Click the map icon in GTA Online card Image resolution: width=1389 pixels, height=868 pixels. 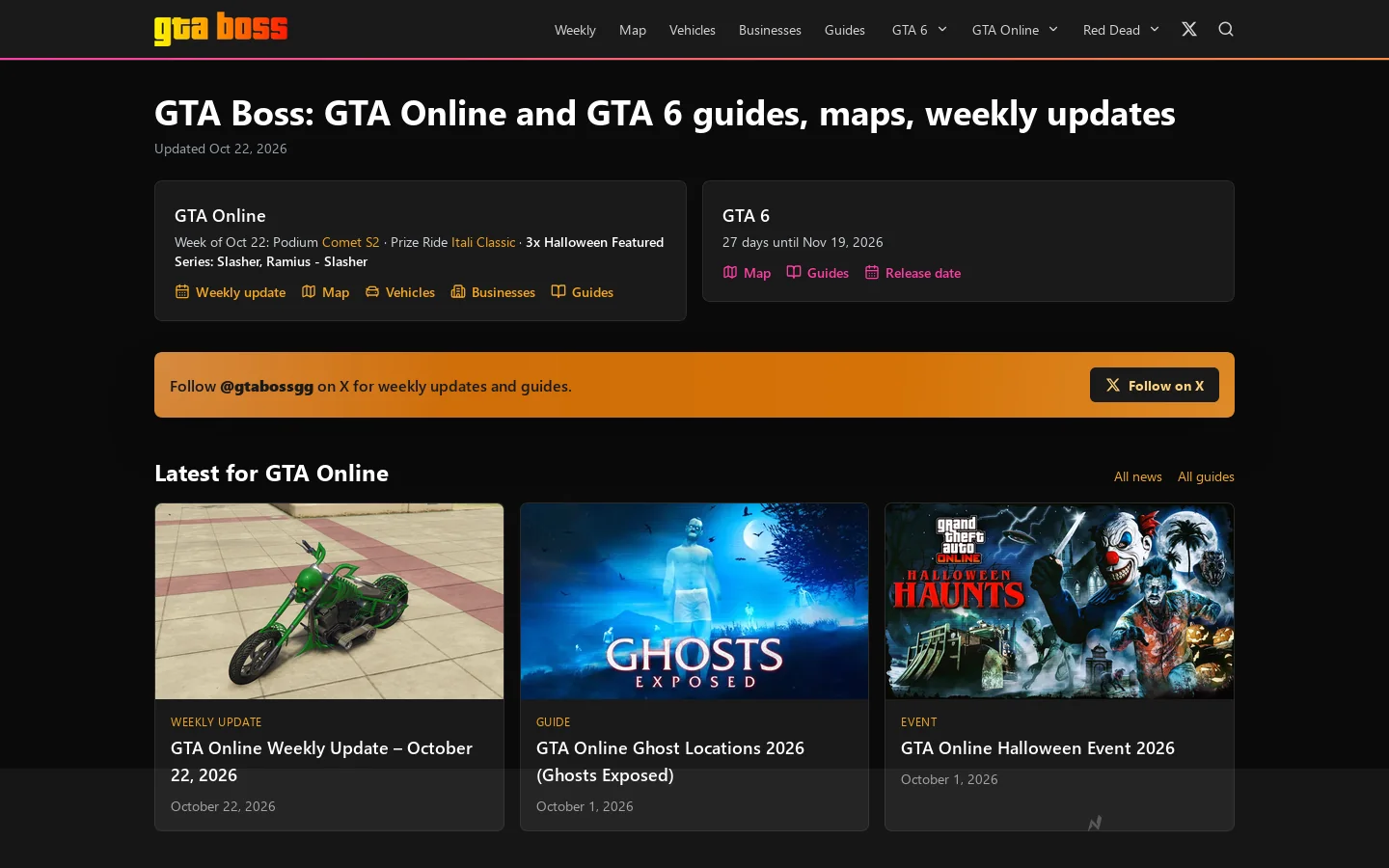[309, 291]
